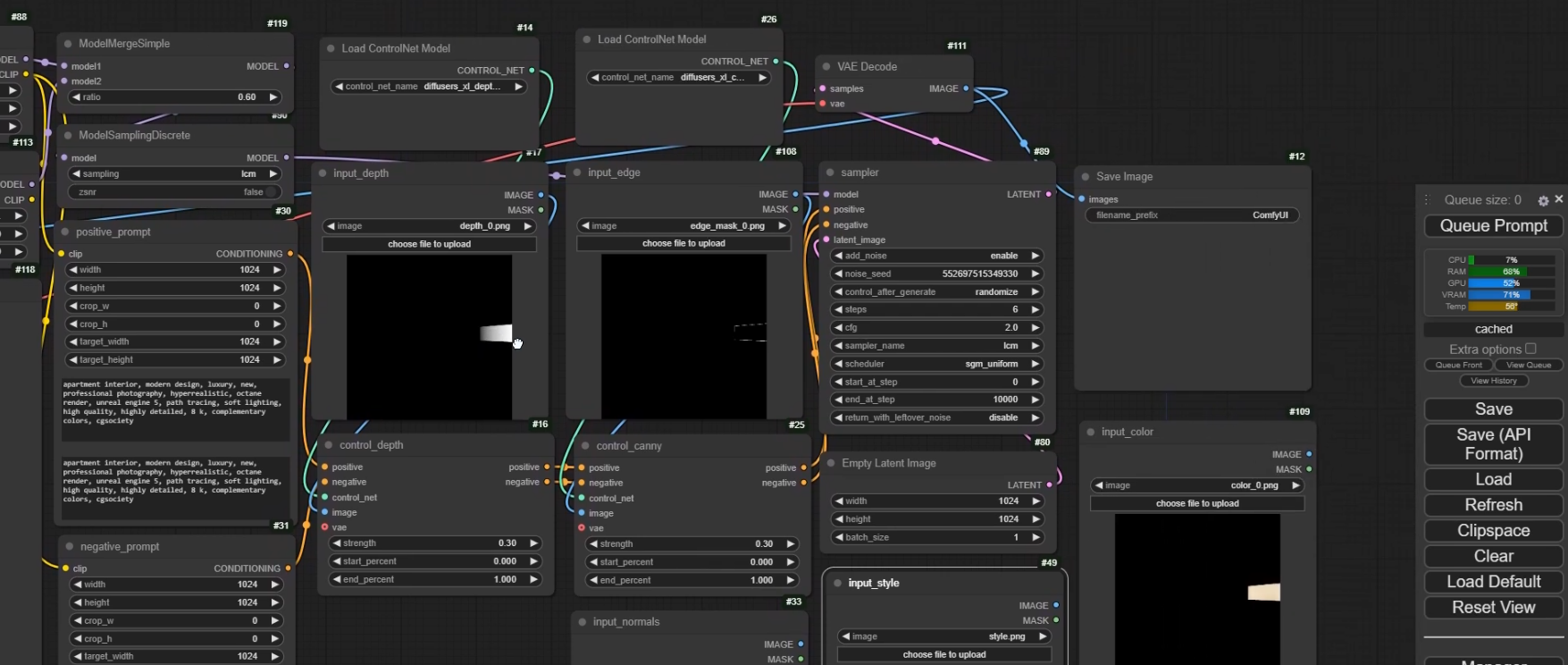Adjust control_depth strength 0.30 slider
1568x665 pixels.
(x=435, y=543)
